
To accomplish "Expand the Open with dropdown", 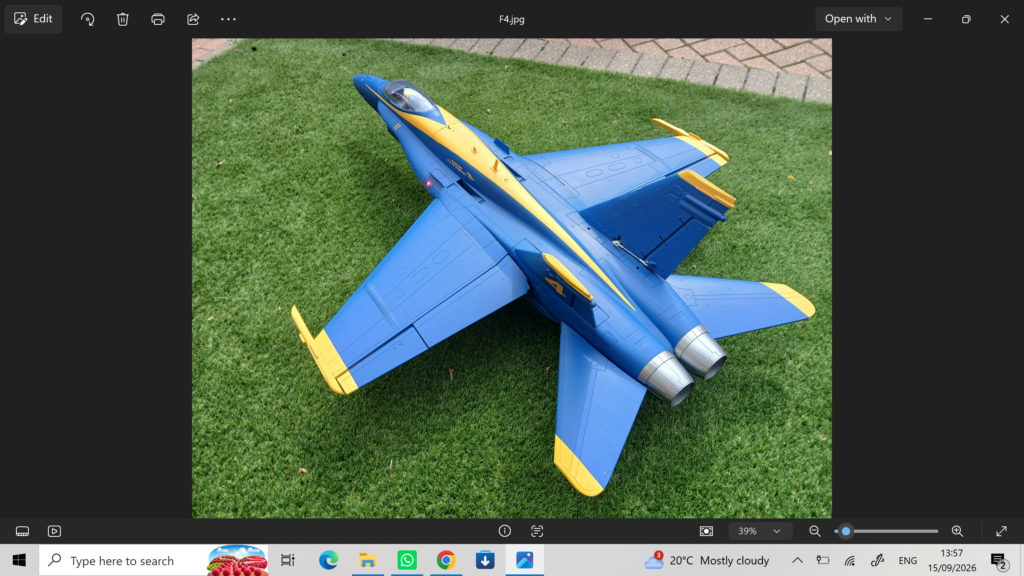I will 858,19.
